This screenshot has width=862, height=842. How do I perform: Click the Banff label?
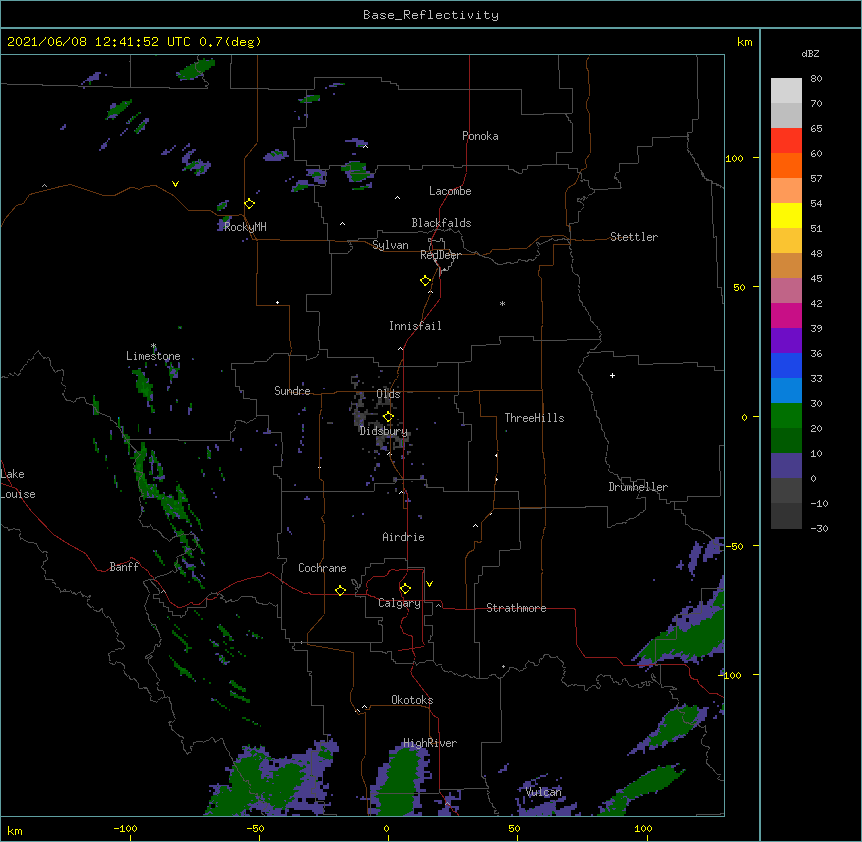point(124,567)
